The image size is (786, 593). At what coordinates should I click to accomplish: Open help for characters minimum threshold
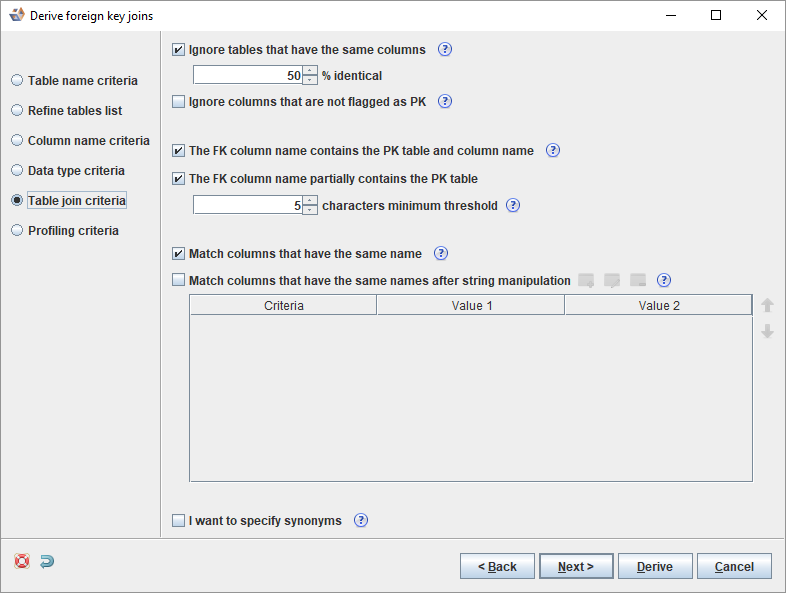(x=513, y=205)
